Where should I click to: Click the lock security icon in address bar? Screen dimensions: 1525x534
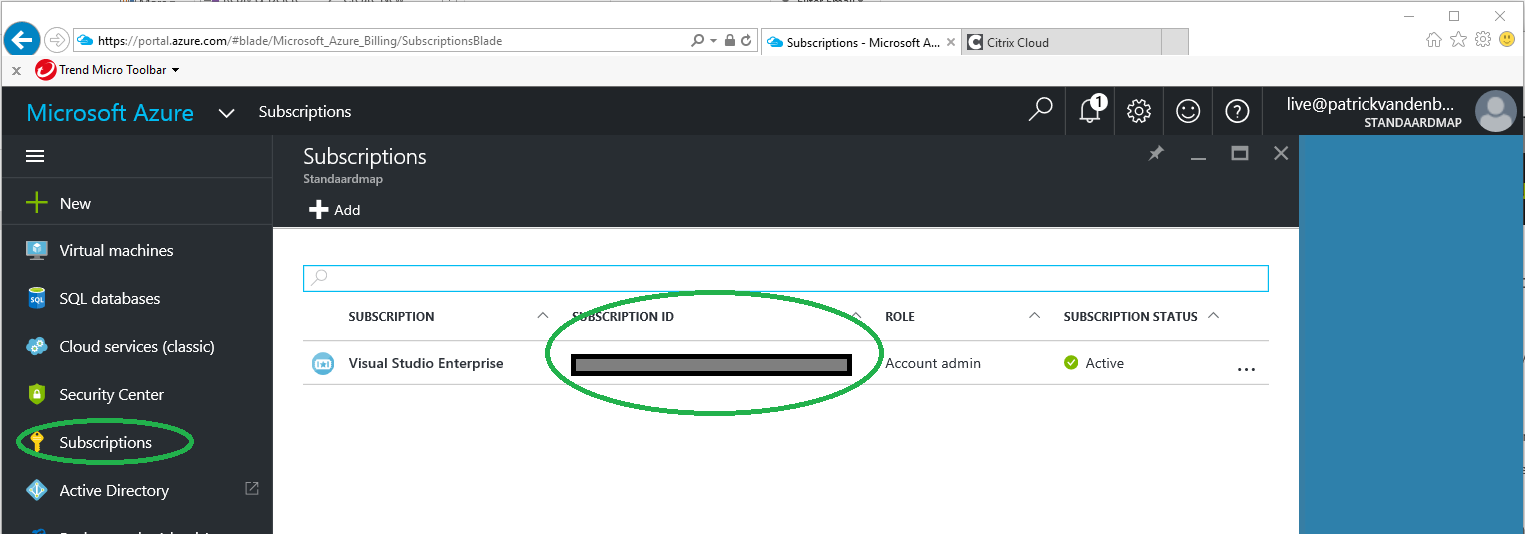[x=730, y=41]
